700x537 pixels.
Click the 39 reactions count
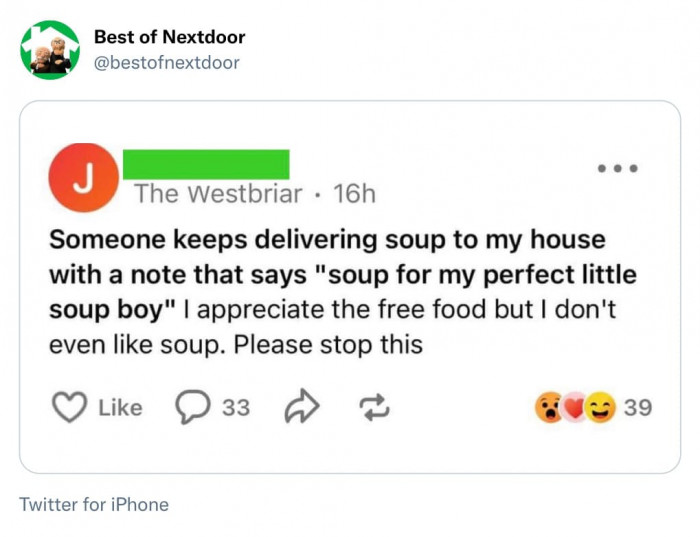pos(638,408)
